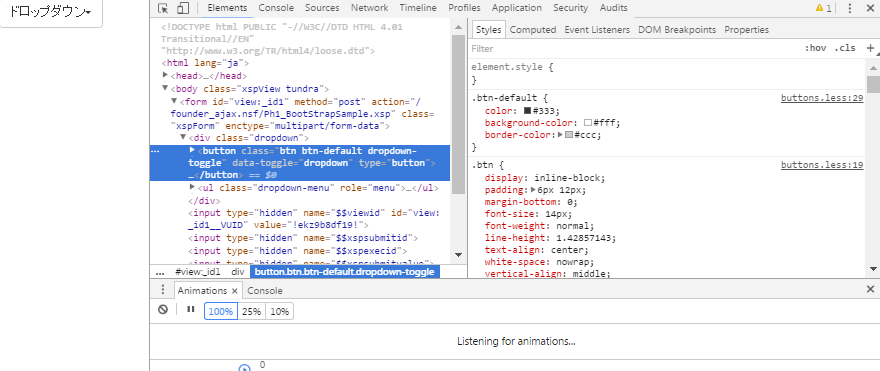Select the Styles sidebar tab
The image size is (880, 371).
click(x=488, y=30)
